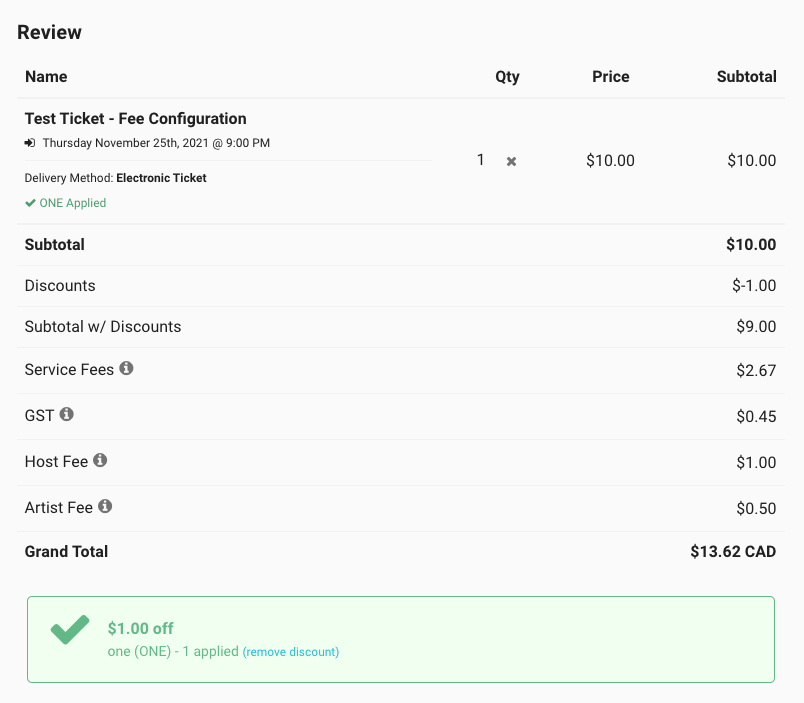Click the Electronic Ticket delivery method text
This screenshot has height=703, width=804.
(161, 178)
